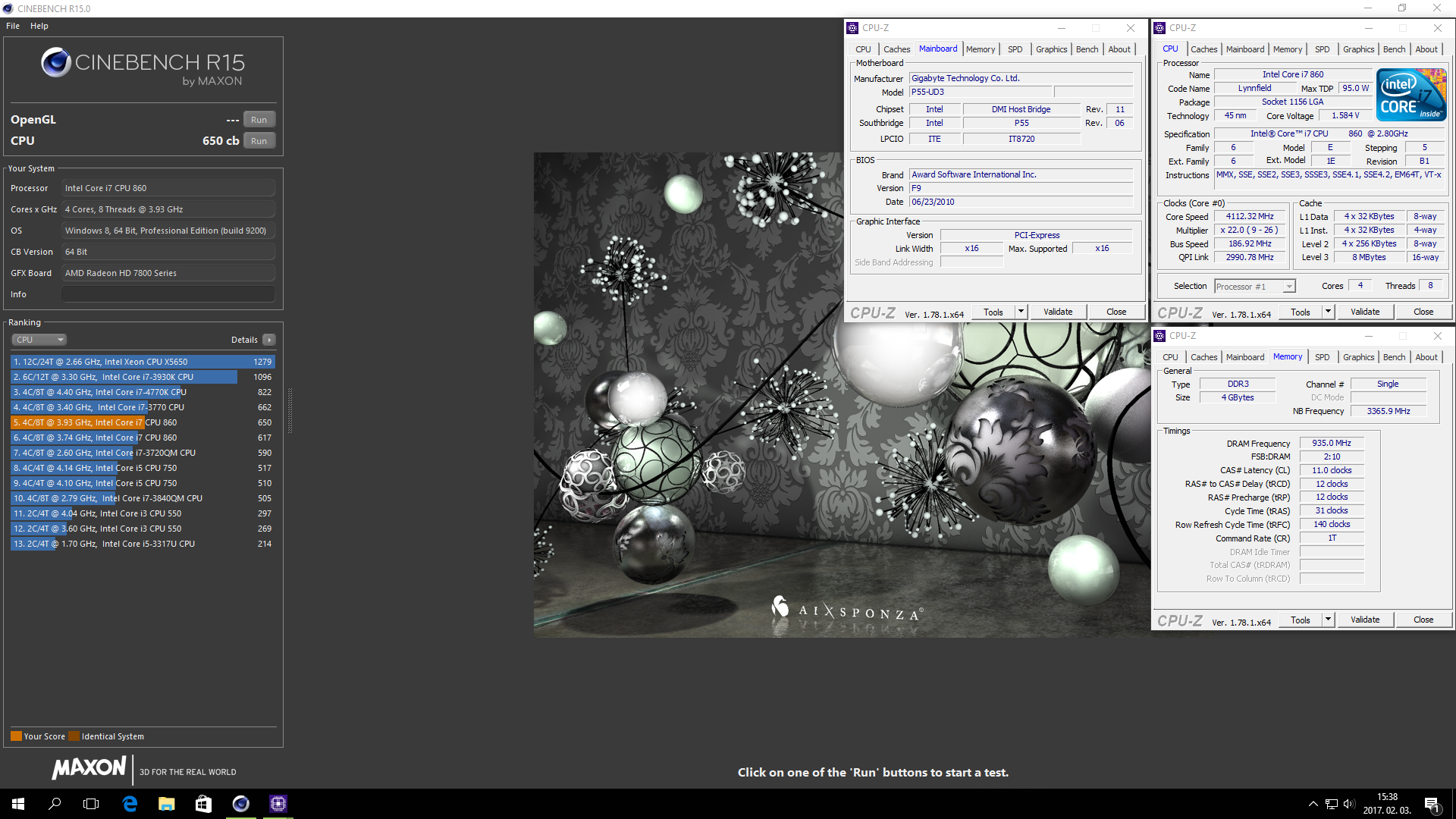Open File Explorer from the taskbar

point(167,804)
